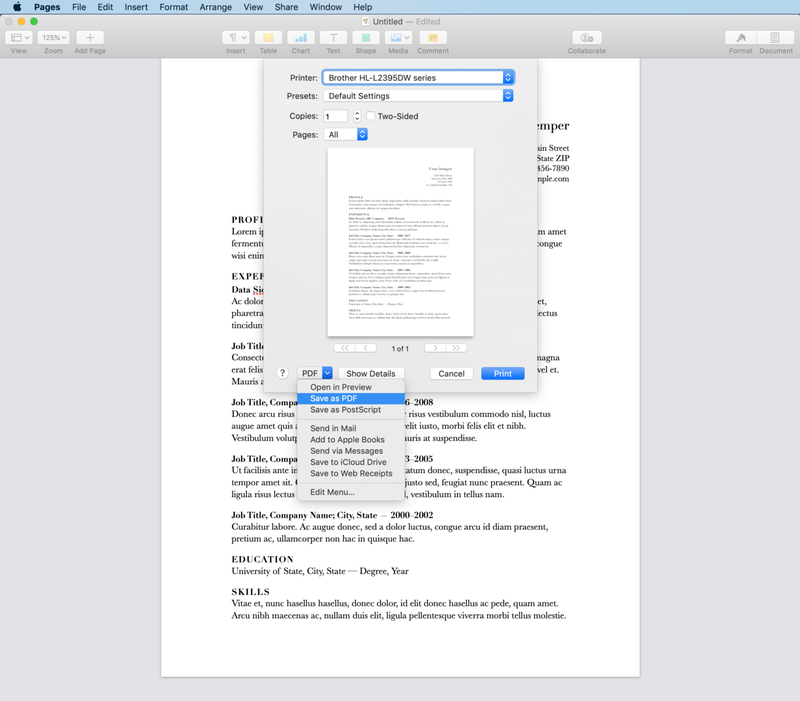Viewport: 800px width, 701px height.
Task: Open the Pages application menu
Action: pos(47,7)
